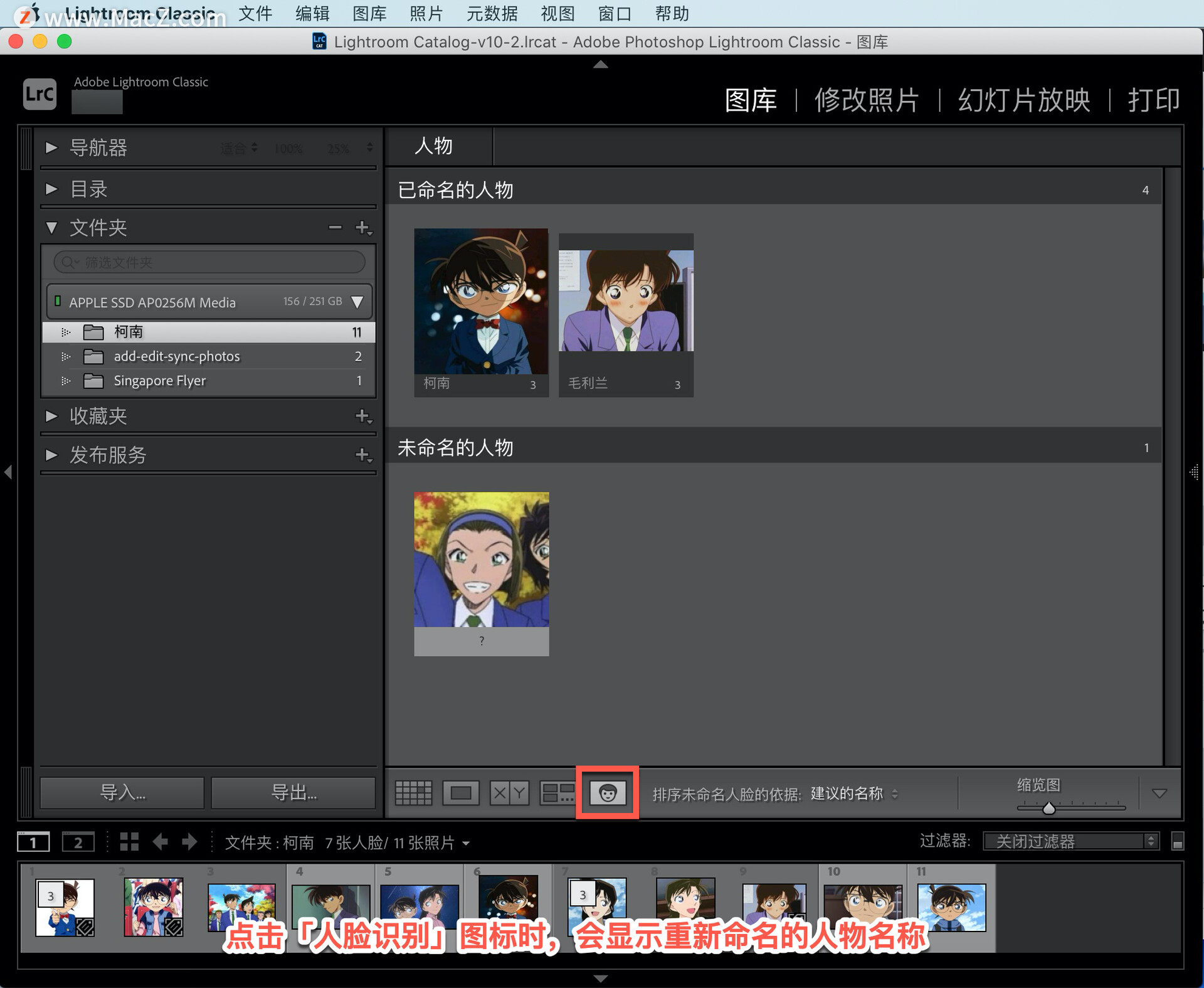Add a new collection with plus icon
This screenshot has width=1204, height=988.
[x=363, y=416]
